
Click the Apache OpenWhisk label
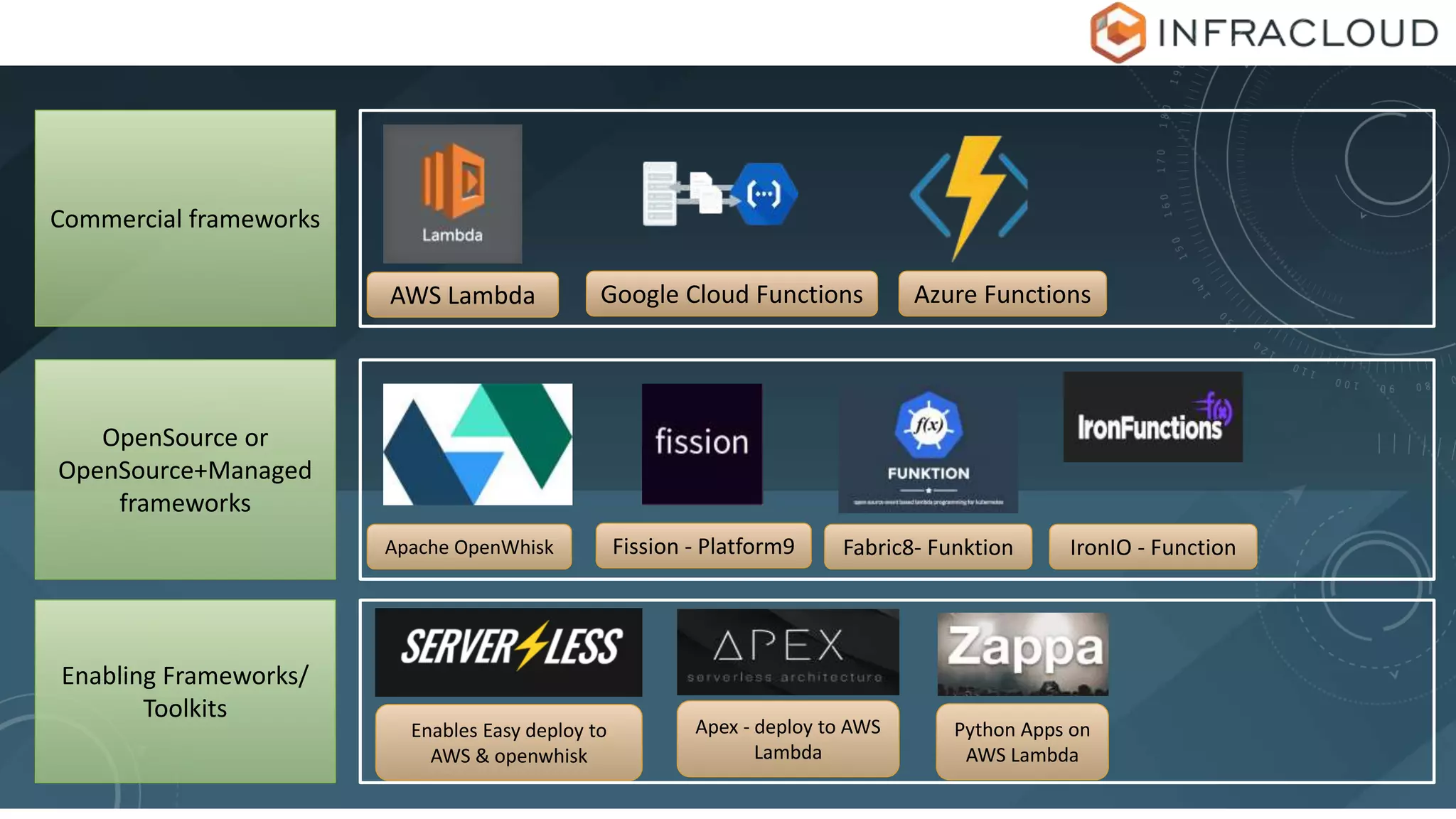[469, 547]
